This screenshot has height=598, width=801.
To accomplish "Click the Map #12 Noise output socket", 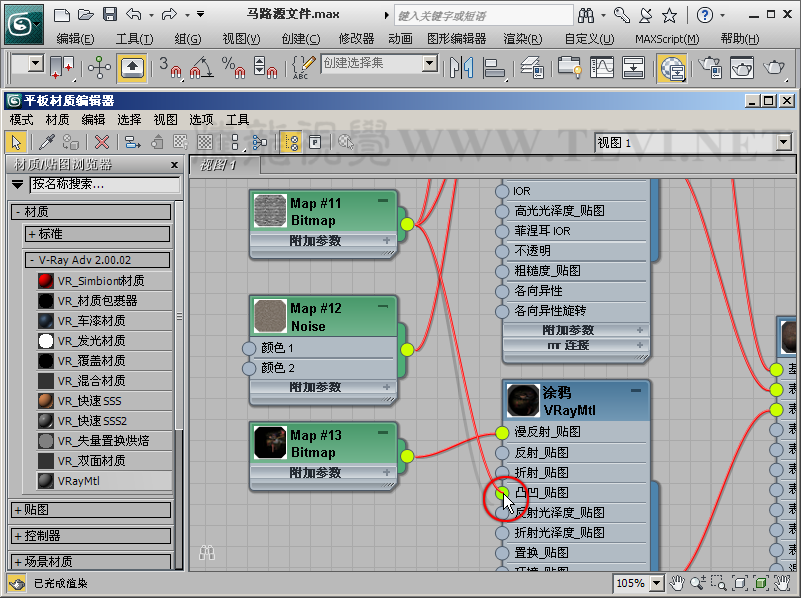I will (407, 349).
